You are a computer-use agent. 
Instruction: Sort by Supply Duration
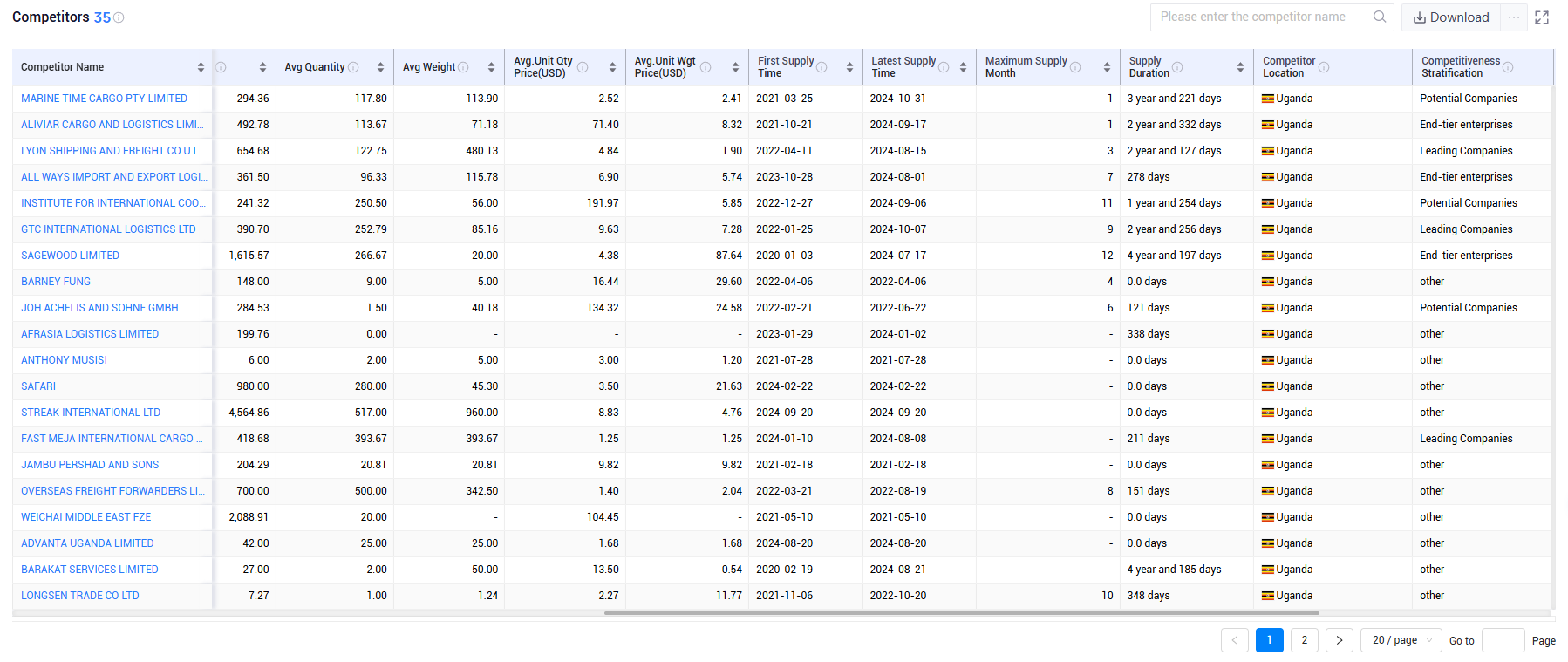1240,67
